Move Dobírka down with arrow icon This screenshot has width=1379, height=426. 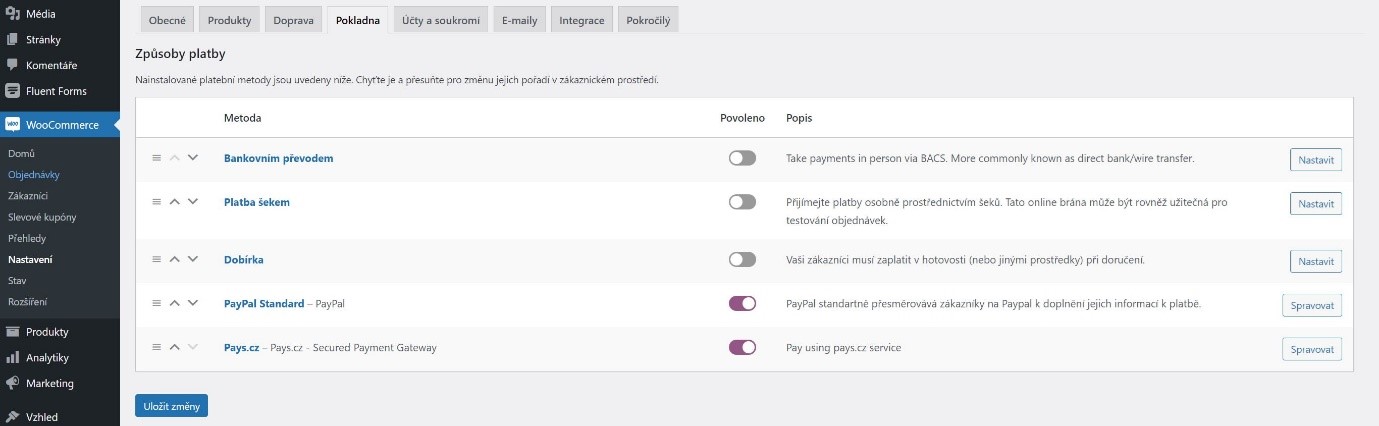[x=193, y=259]
